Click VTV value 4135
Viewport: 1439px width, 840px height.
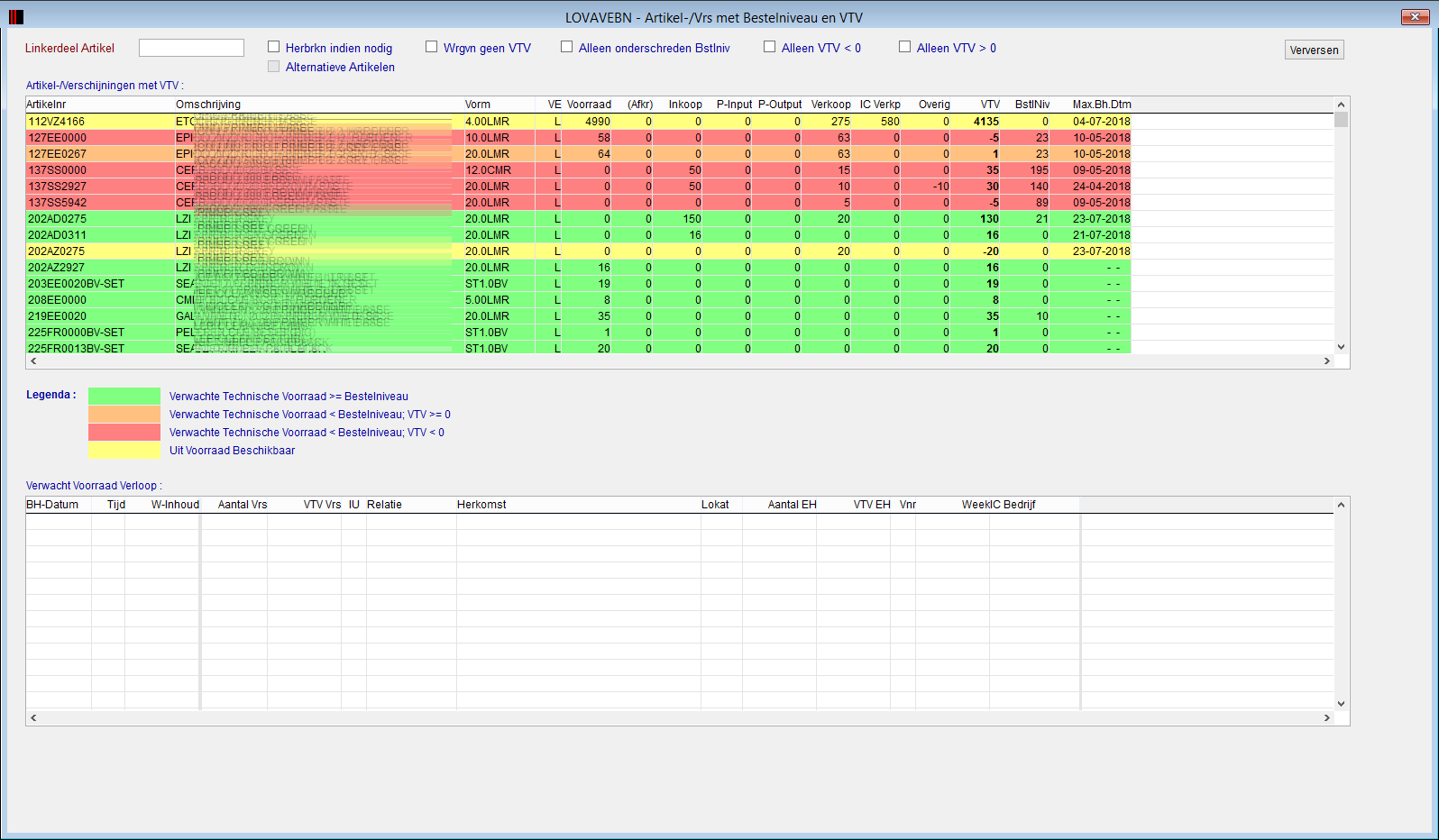point(985,122)
